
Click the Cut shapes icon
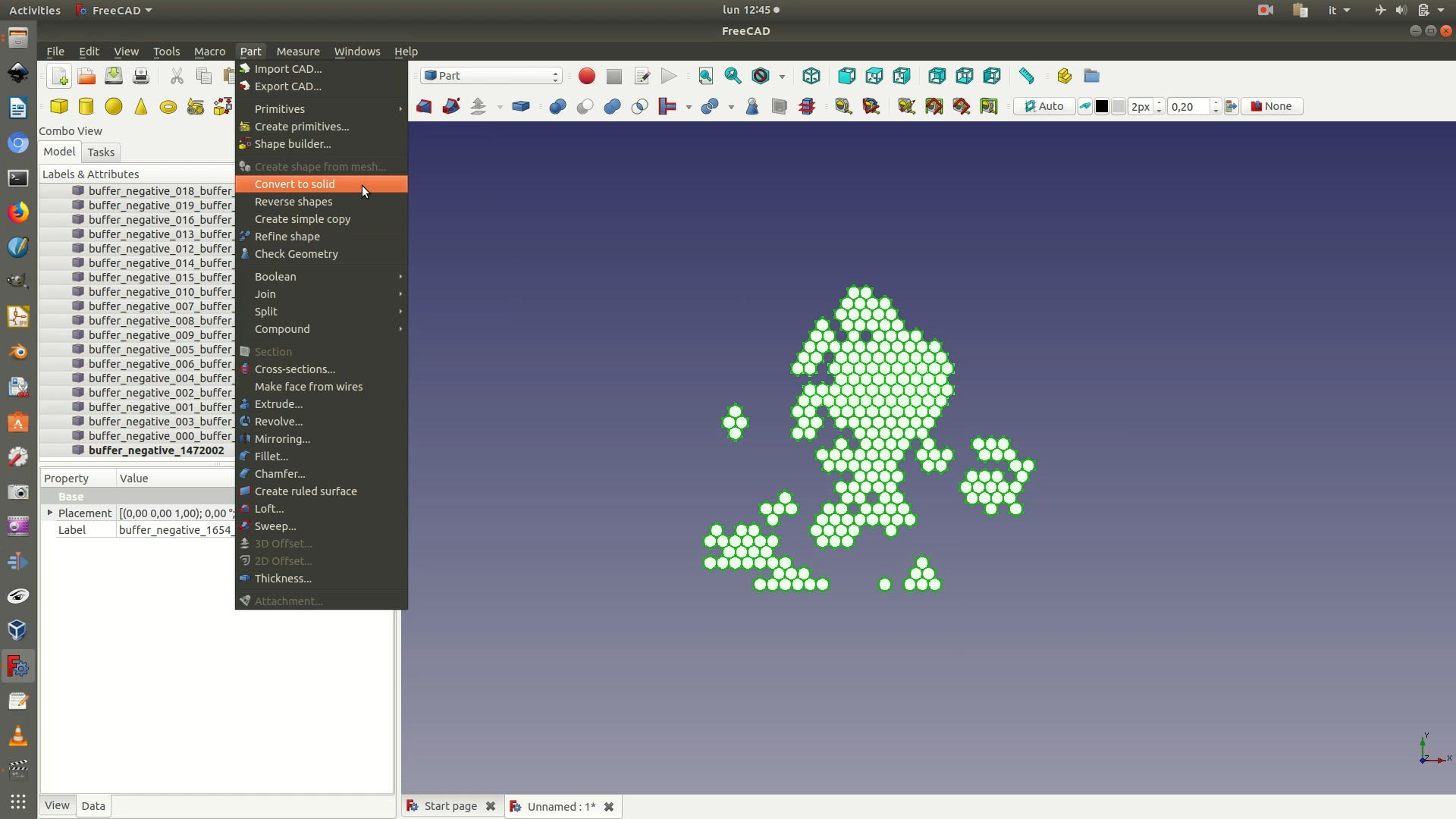pyautogui.click(x=585, y=106)
